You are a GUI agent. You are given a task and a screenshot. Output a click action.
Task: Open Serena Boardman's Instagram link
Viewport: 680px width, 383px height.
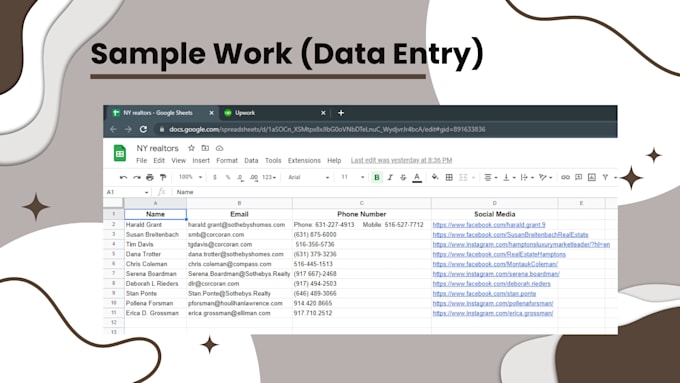click(x=496, y=274)
